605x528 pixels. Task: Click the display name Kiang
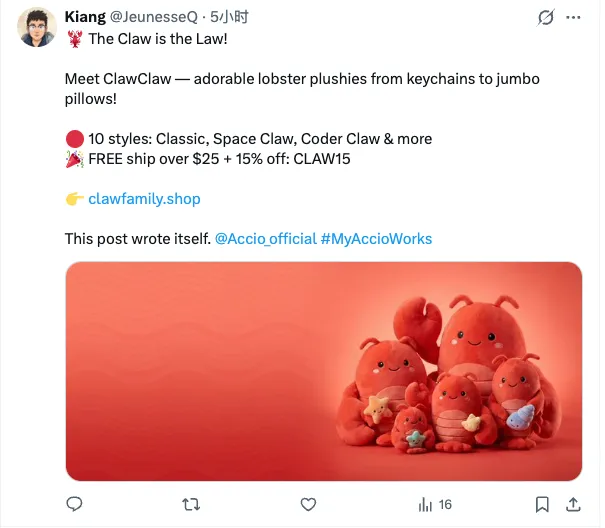(x=85, y=17)
